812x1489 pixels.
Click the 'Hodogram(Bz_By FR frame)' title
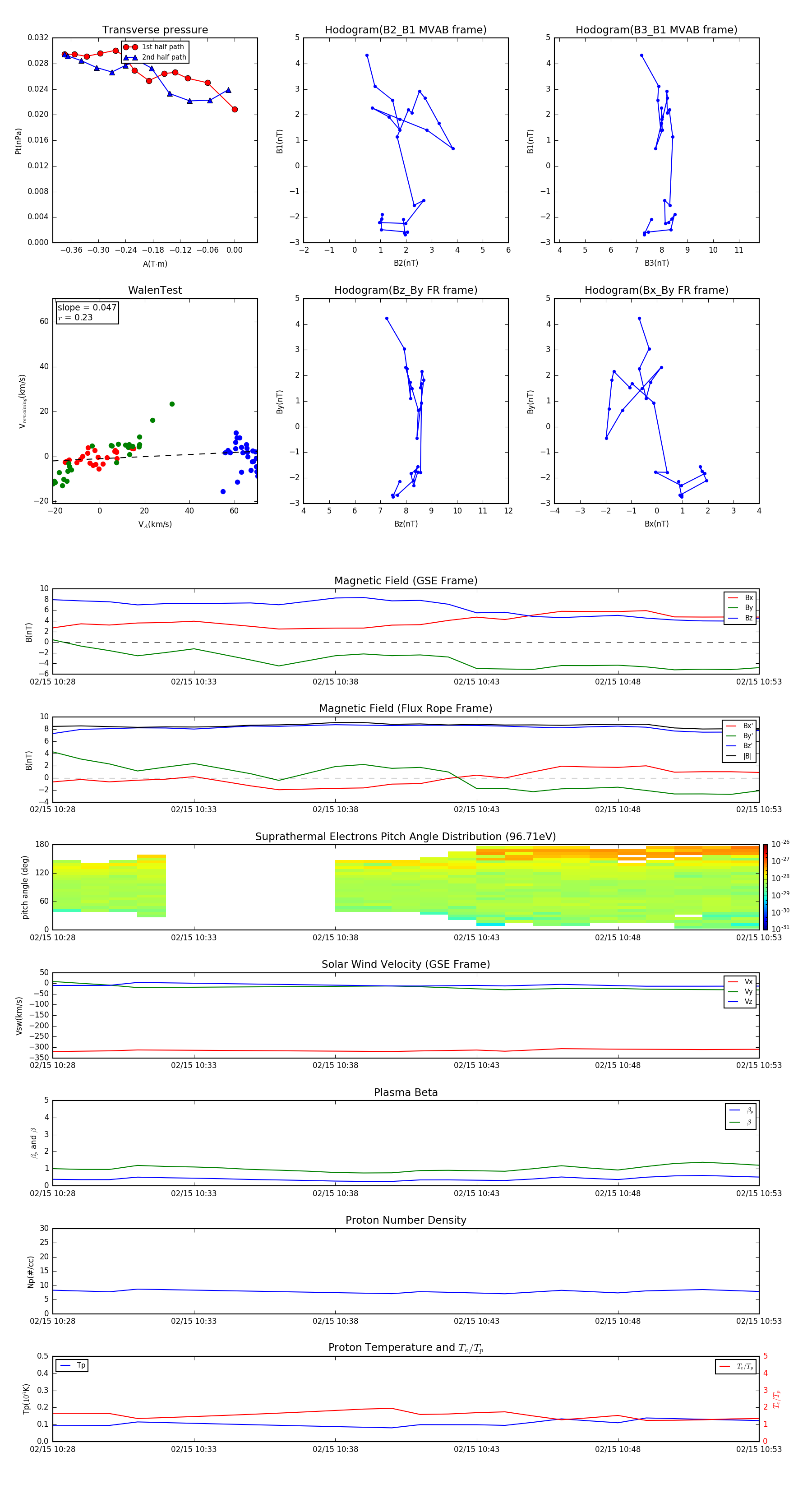[406, 290]
